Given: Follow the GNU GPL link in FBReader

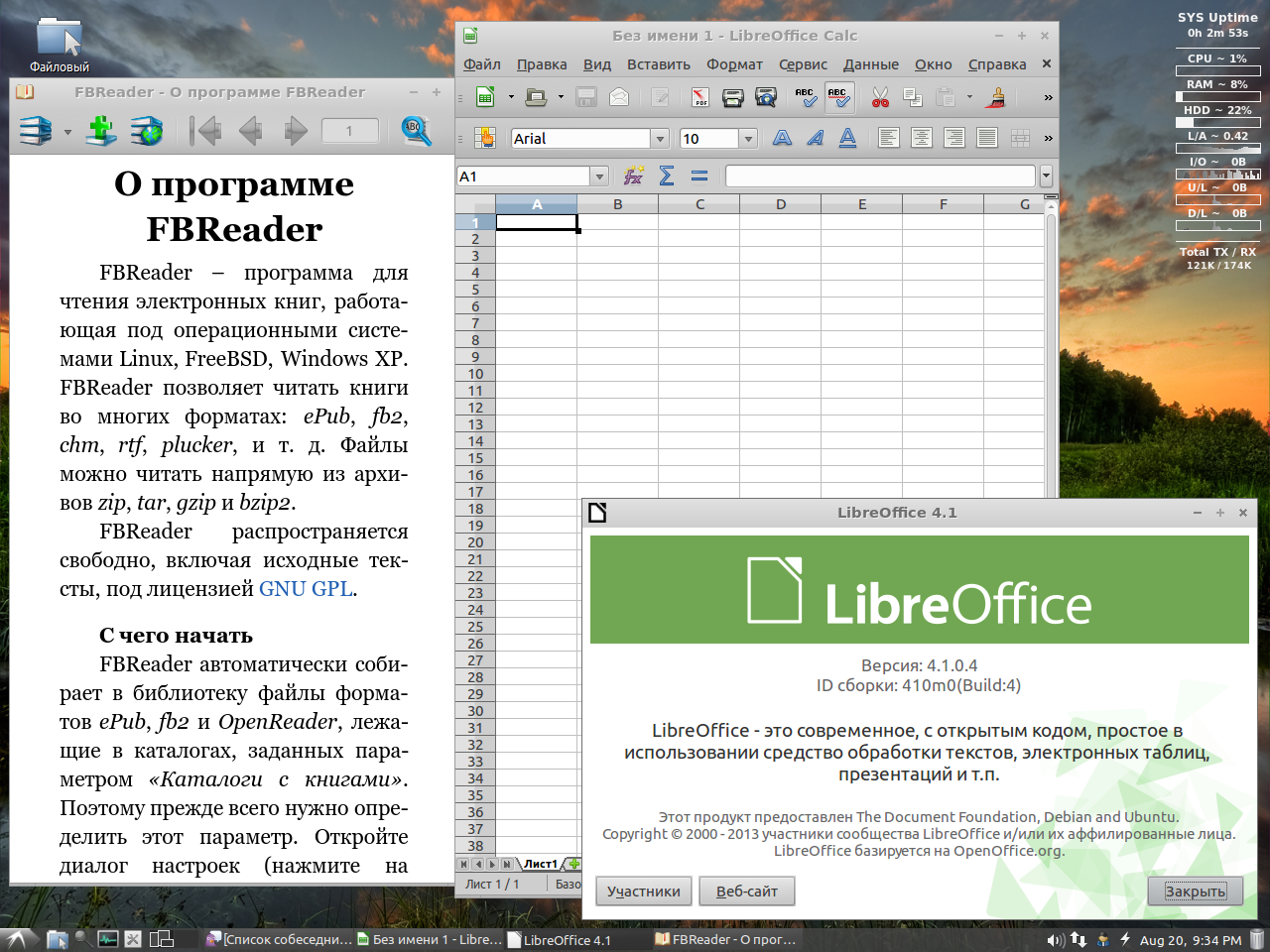Looking at the screenshot, I should [x=306, y=588].
